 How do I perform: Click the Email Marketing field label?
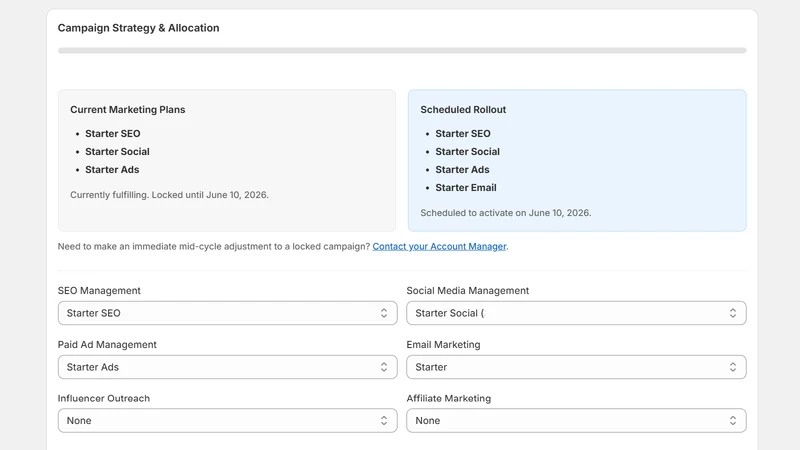click(x=443, y=344)
